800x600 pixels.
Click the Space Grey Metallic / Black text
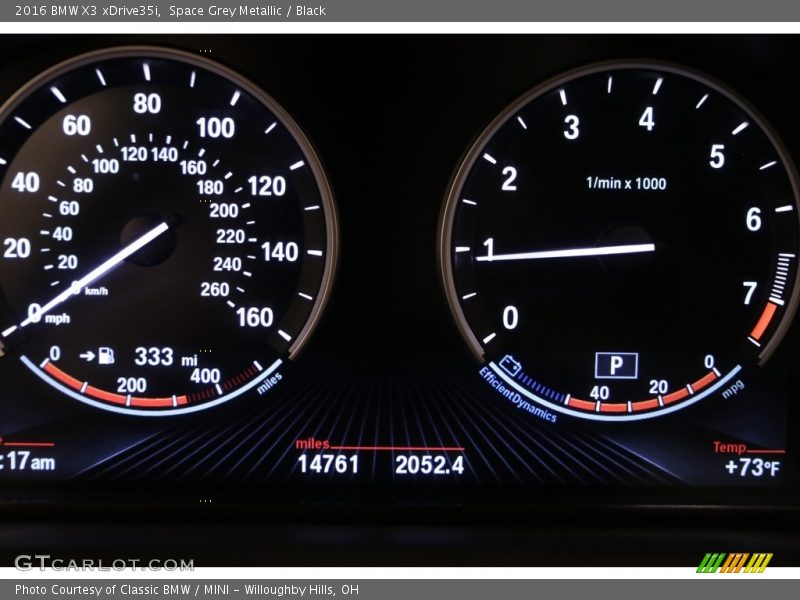(x=247, y=11)
